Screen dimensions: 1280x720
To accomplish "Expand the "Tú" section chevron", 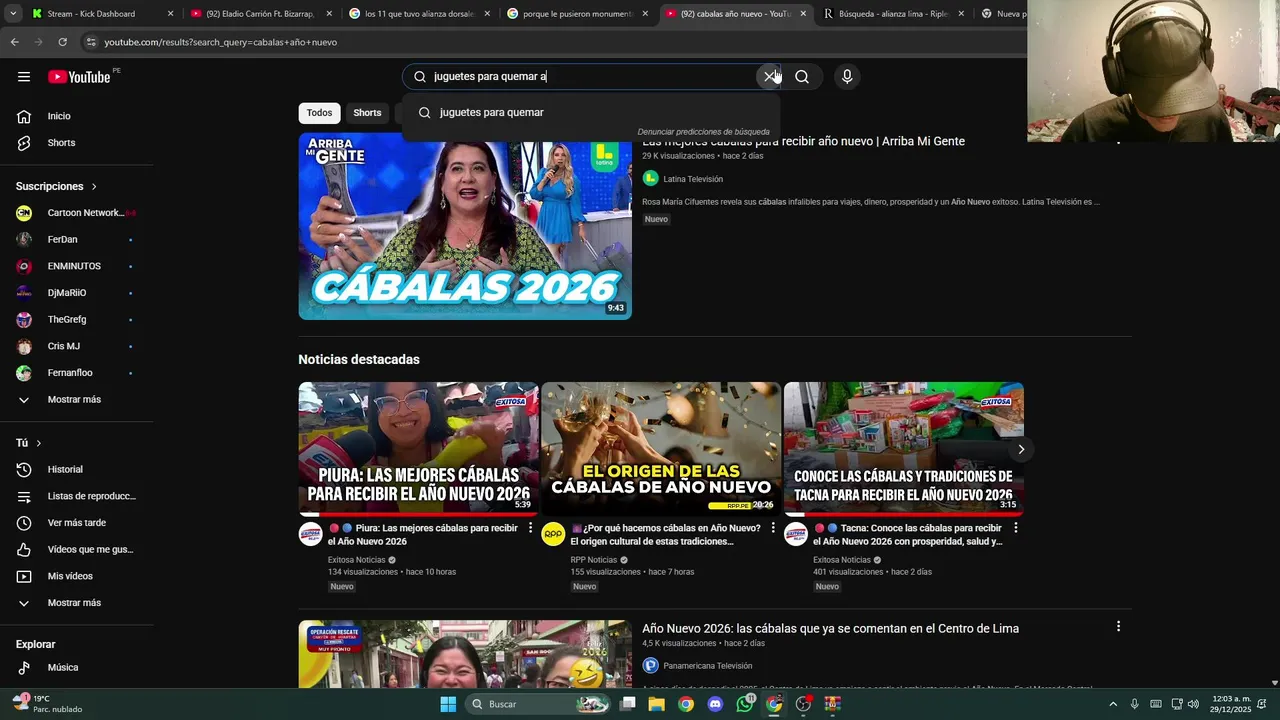I will pyautogui.click(x=39, y=443).
